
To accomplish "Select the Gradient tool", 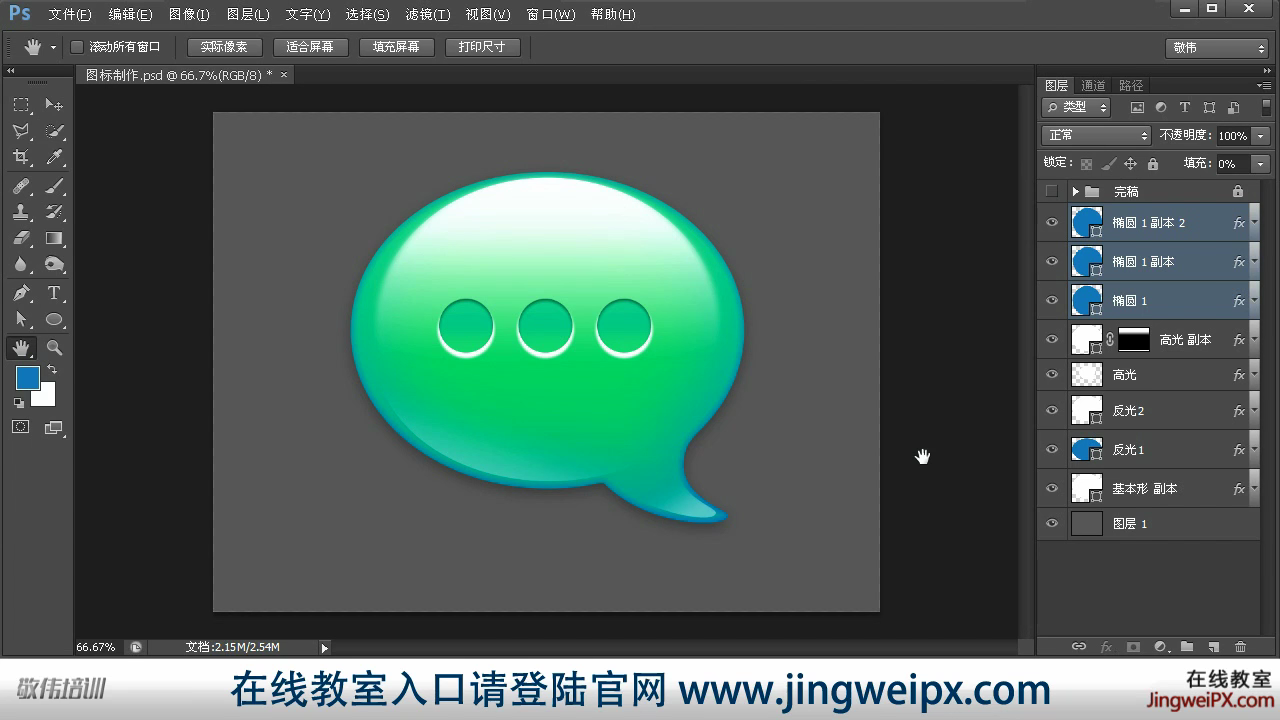I will tap(54, 238).
